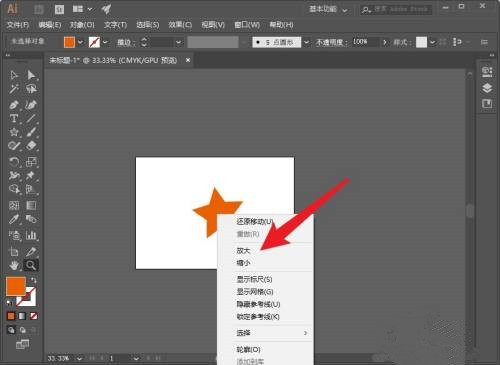Open the Libraries panel icon
The height and width of the screenshot is (365, 500).
pos(487,104)
